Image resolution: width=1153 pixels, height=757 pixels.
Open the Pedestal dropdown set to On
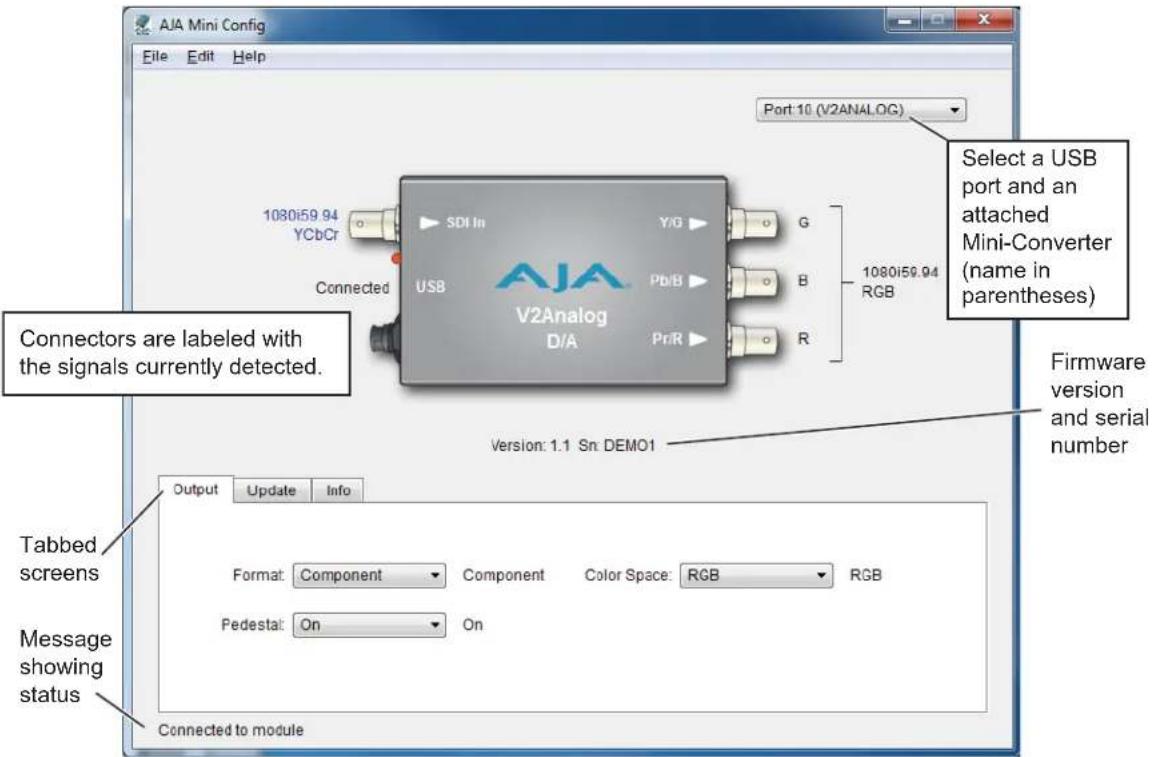tap(369, 625)
